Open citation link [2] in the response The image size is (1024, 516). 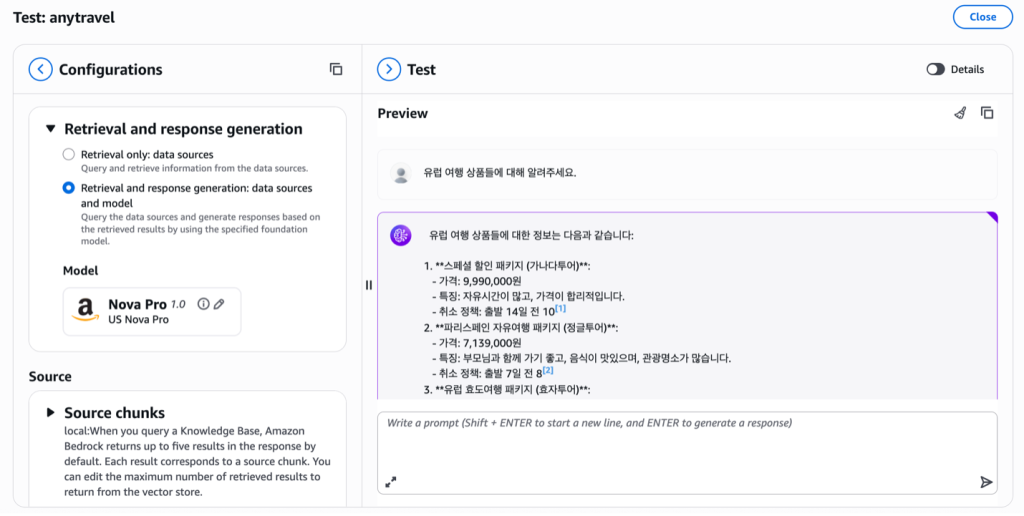click(x=547, y=370)
